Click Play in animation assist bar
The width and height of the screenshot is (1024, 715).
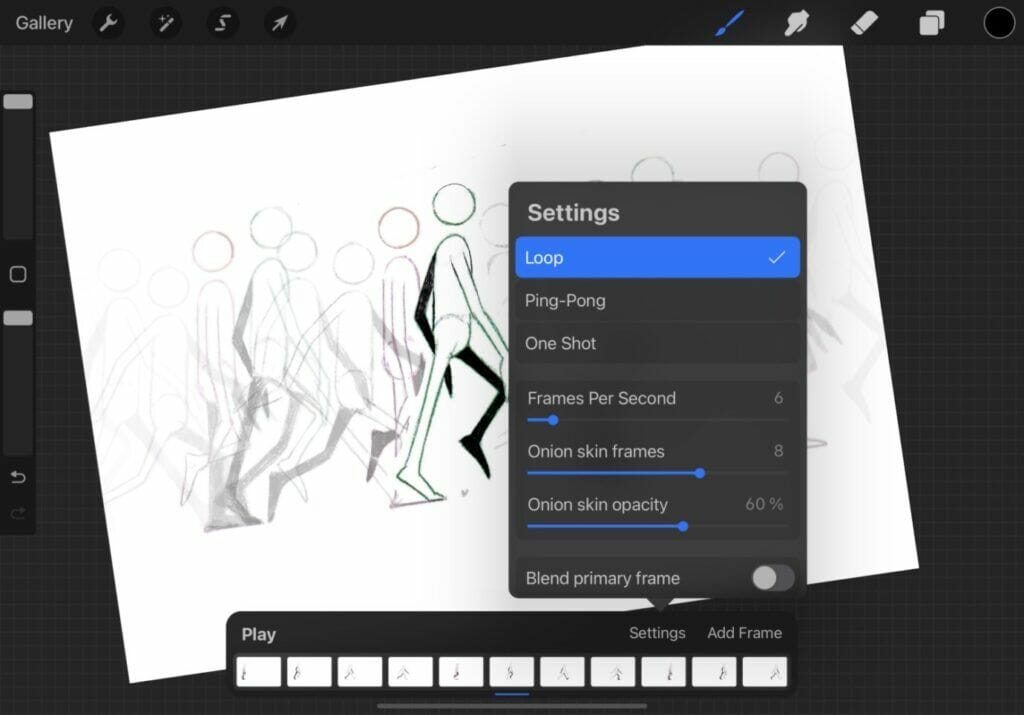259,634
